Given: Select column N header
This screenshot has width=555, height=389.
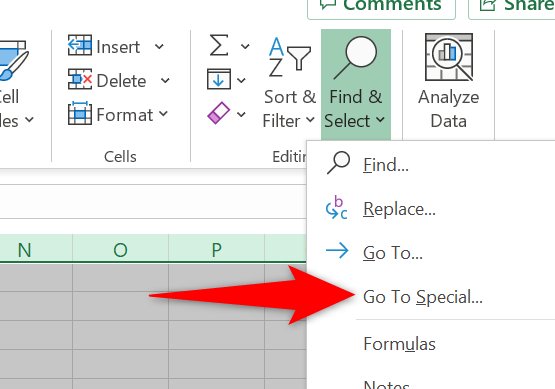Looking at the screenshot, I should (36, 249).
